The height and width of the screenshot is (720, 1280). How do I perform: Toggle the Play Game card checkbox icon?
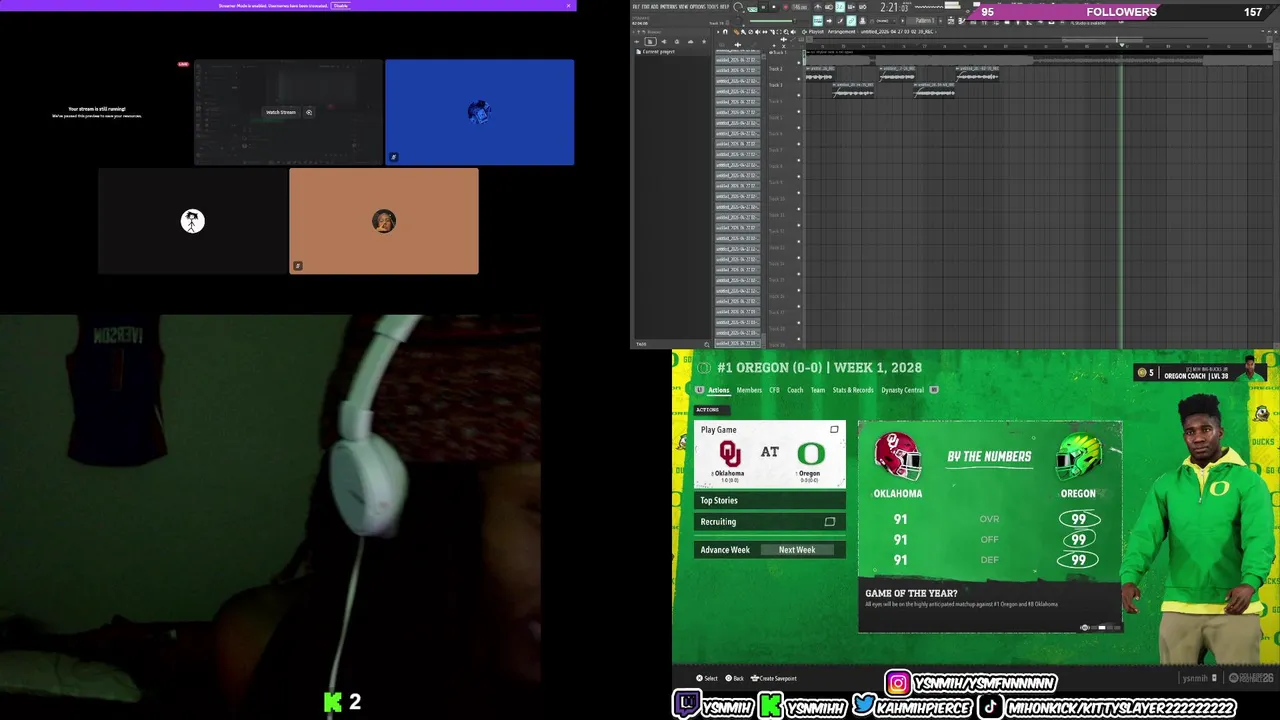coord(834,430)
